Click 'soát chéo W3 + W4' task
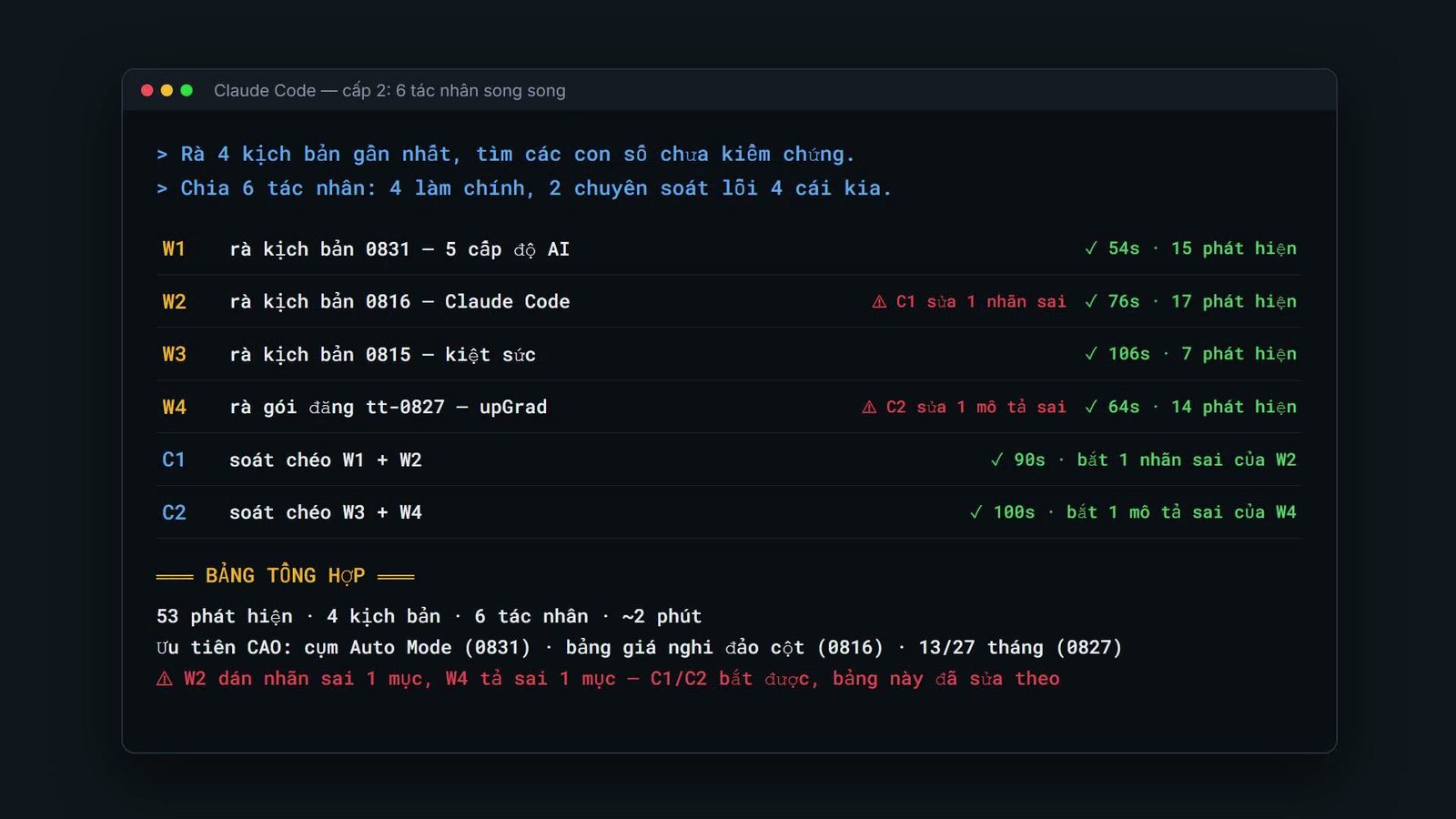Viewport: 1456px width, 819px height. coord(325,512)
